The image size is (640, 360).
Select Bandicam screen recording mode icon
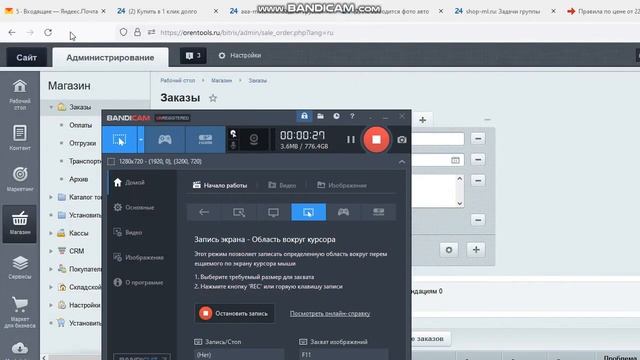point(119,140)
